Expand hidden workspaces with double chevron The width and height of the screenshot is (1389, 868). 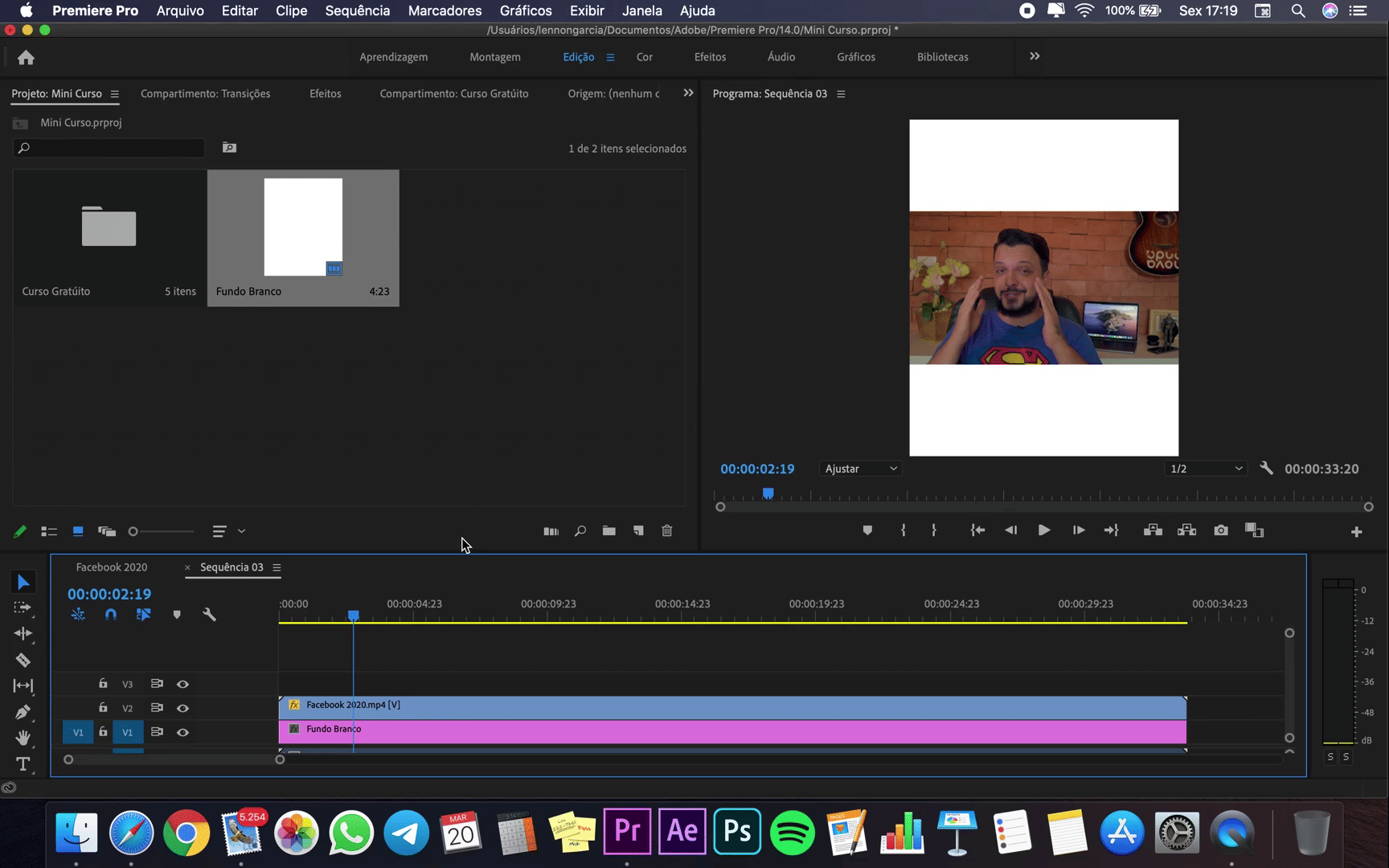(x=1035, y=56)
